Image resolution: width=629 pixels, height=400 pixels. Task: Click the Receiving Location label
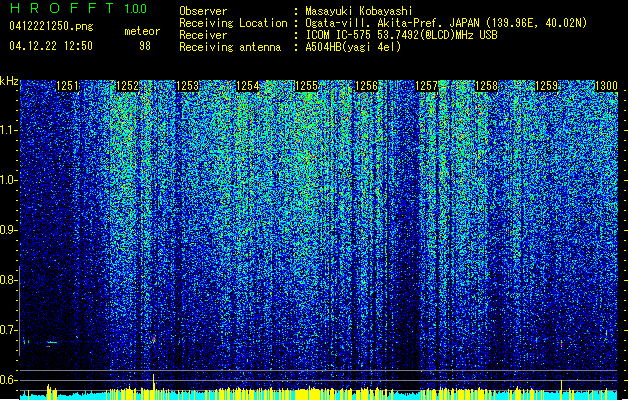233,23
